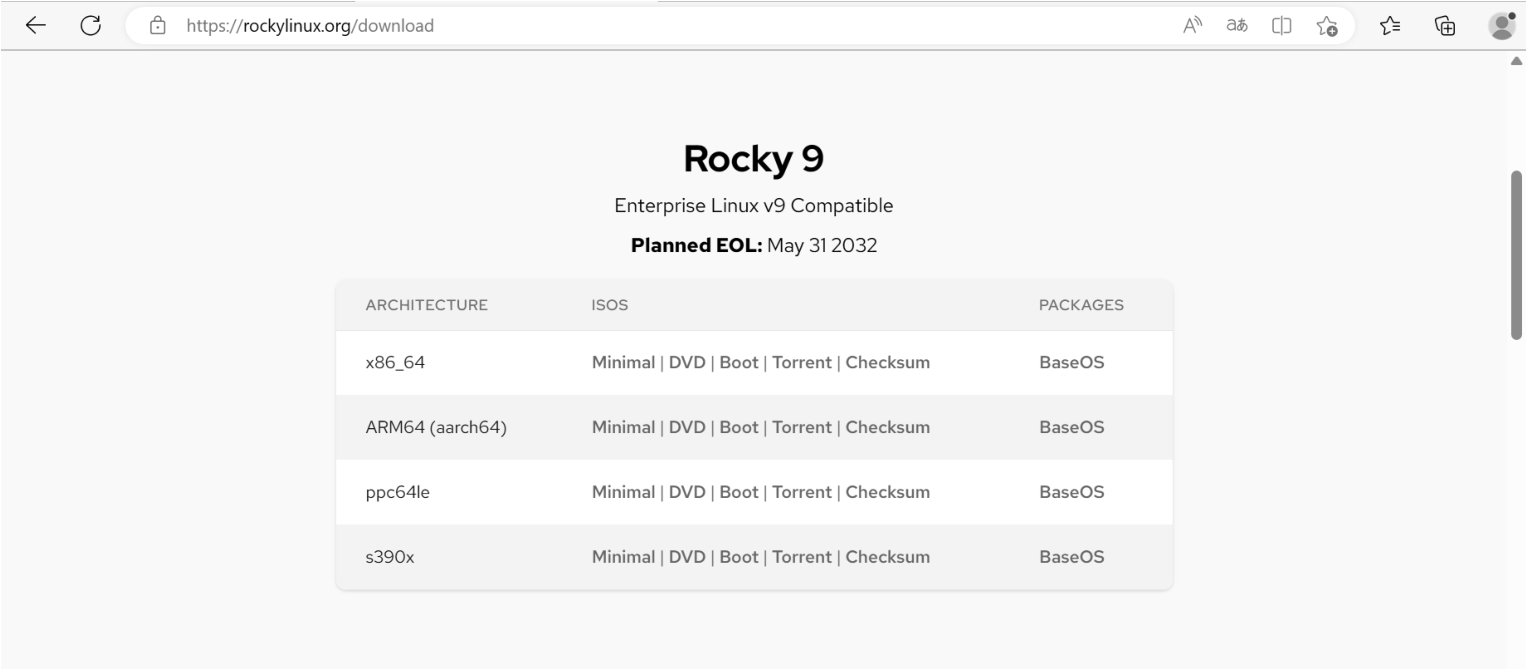Open the Read Aloud icon
Image resolution: width=1526 pixels, height=669 pixels.
tap(1191, 26)
